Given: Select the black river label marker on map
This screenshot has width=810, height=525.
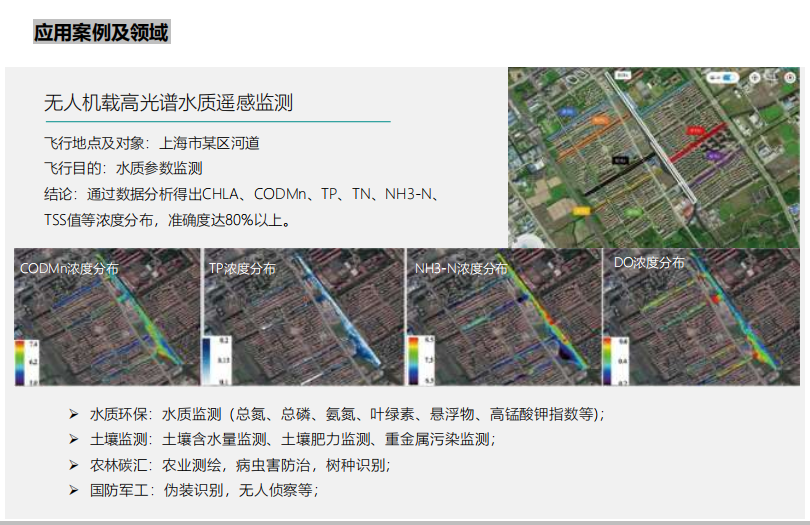Looking at the screenshot, I should tap(620, 160).
